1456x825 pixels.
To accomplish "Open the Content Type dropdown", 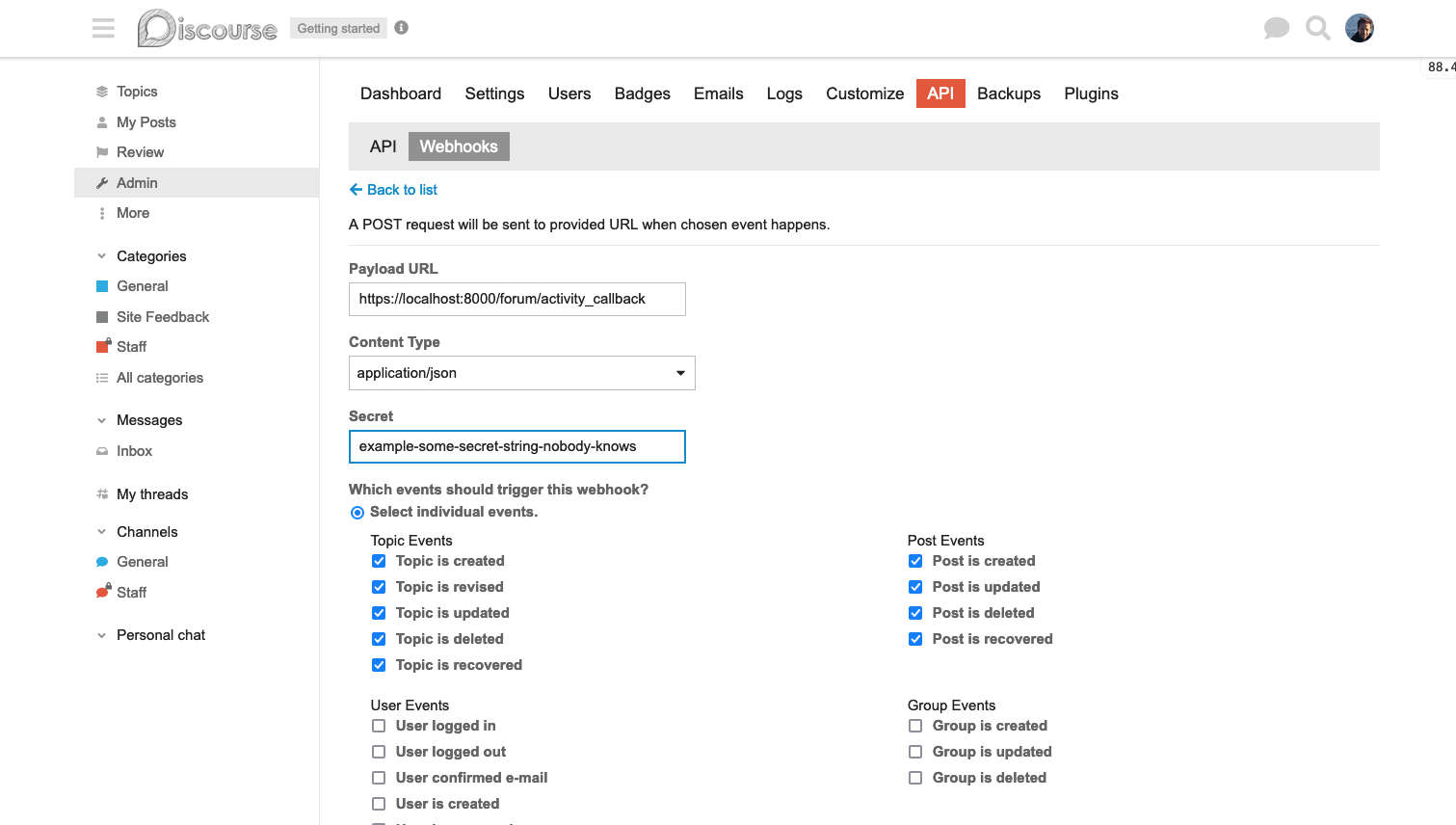I will (521, 373).
